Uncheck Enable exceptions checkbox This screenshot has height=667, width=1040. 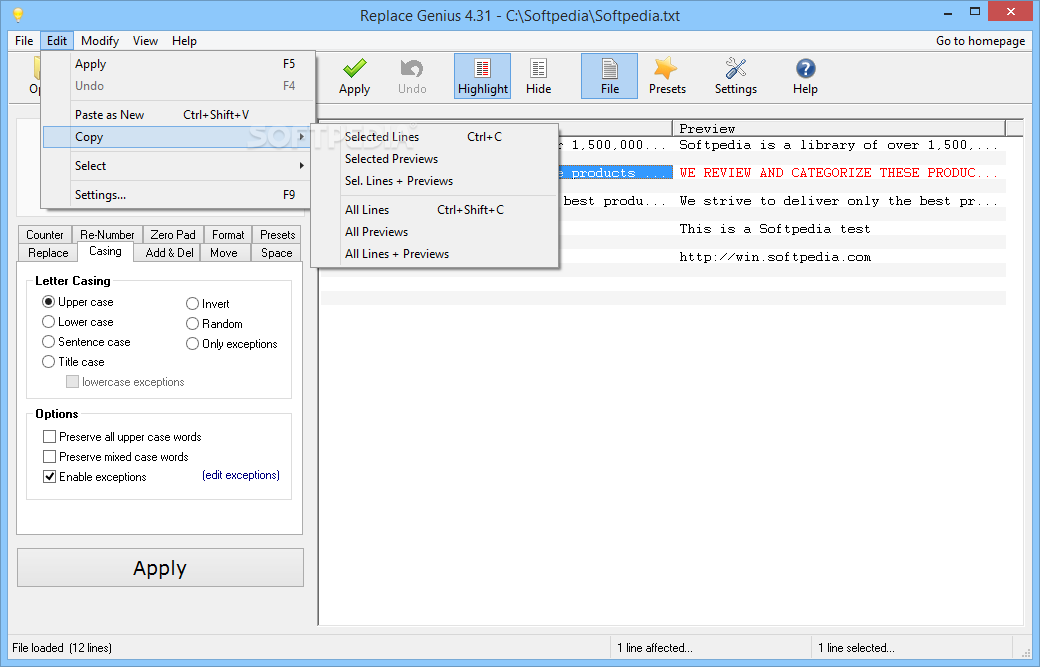click(x=49, y=476)
